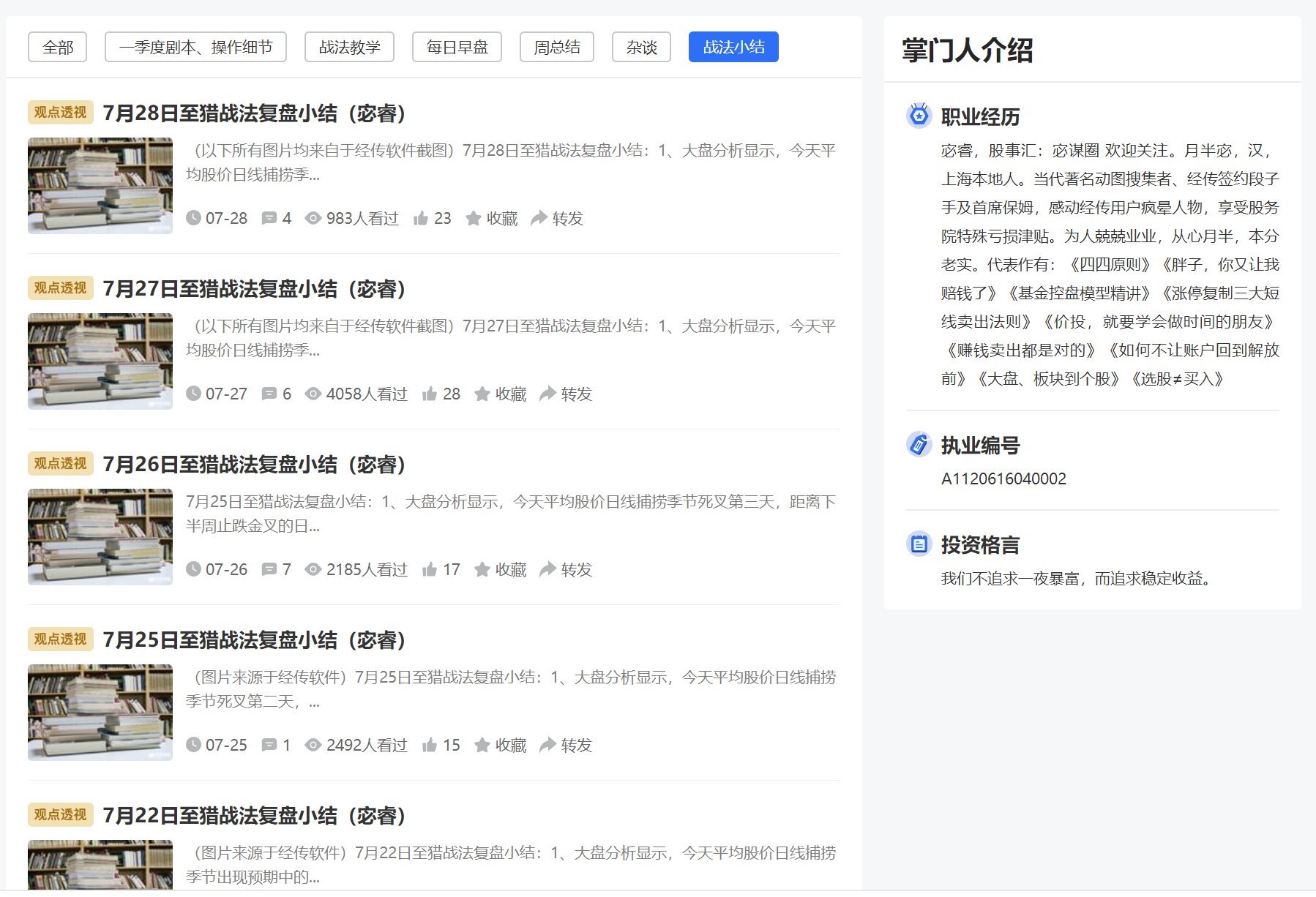The height and width of the screenshot is (897, 1316).
Task: Click the 投资格言 note icon
Action: point(919,544)
